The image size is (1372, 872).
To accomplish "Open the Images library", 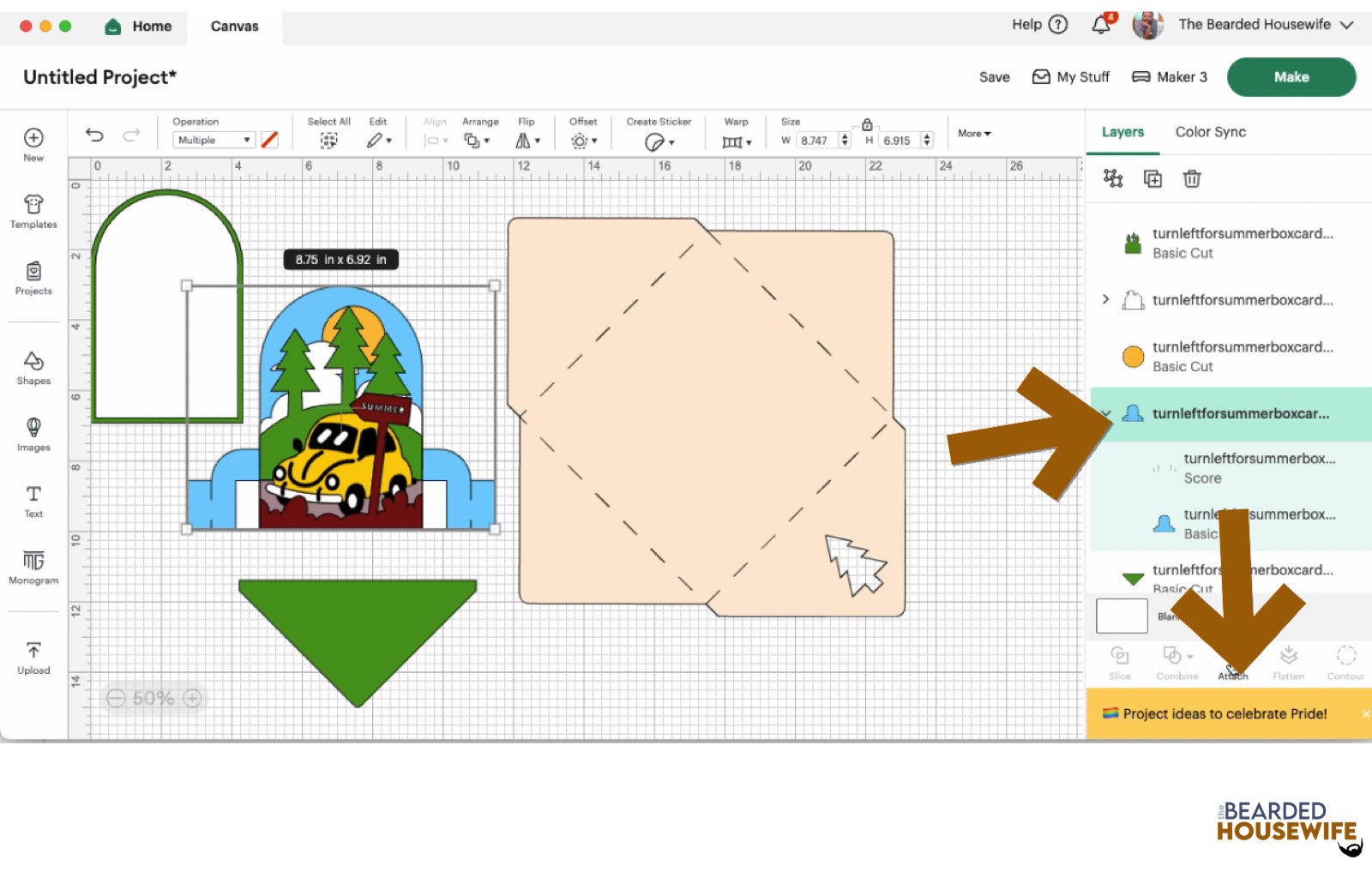I will coord(33,434).
